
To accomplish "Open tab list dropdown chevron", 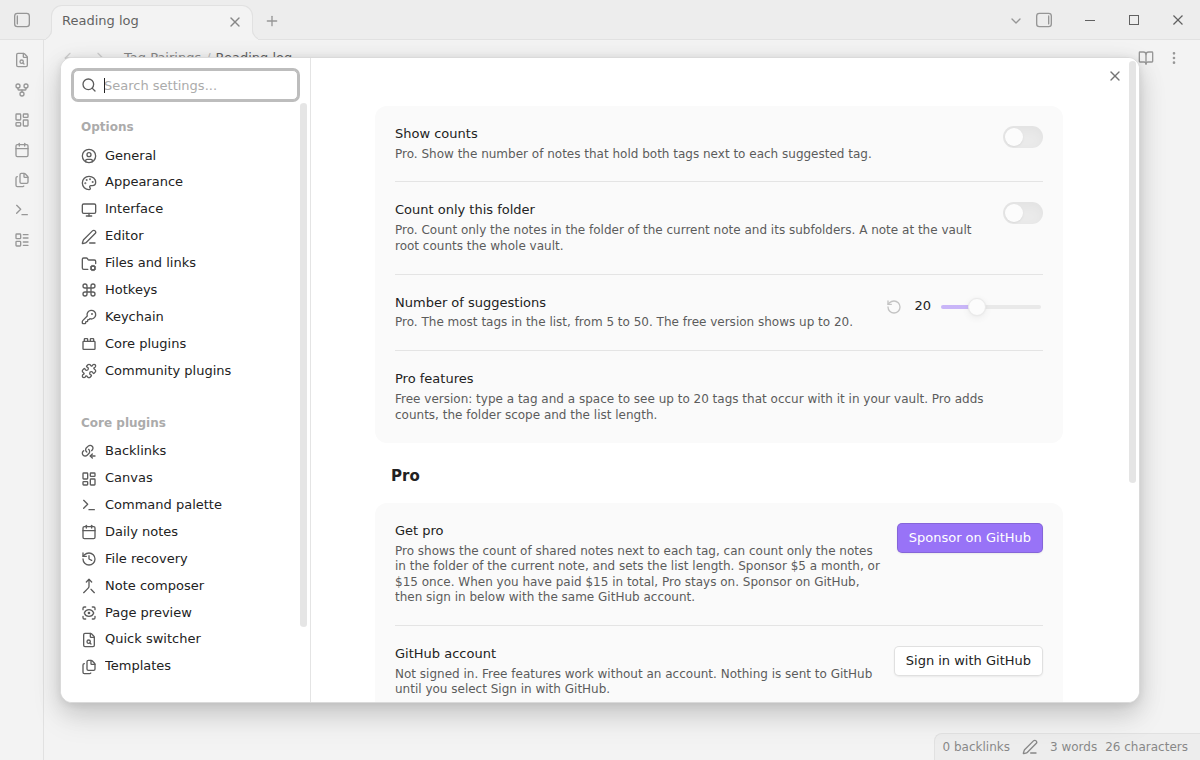I will [x=1016, y=20].
